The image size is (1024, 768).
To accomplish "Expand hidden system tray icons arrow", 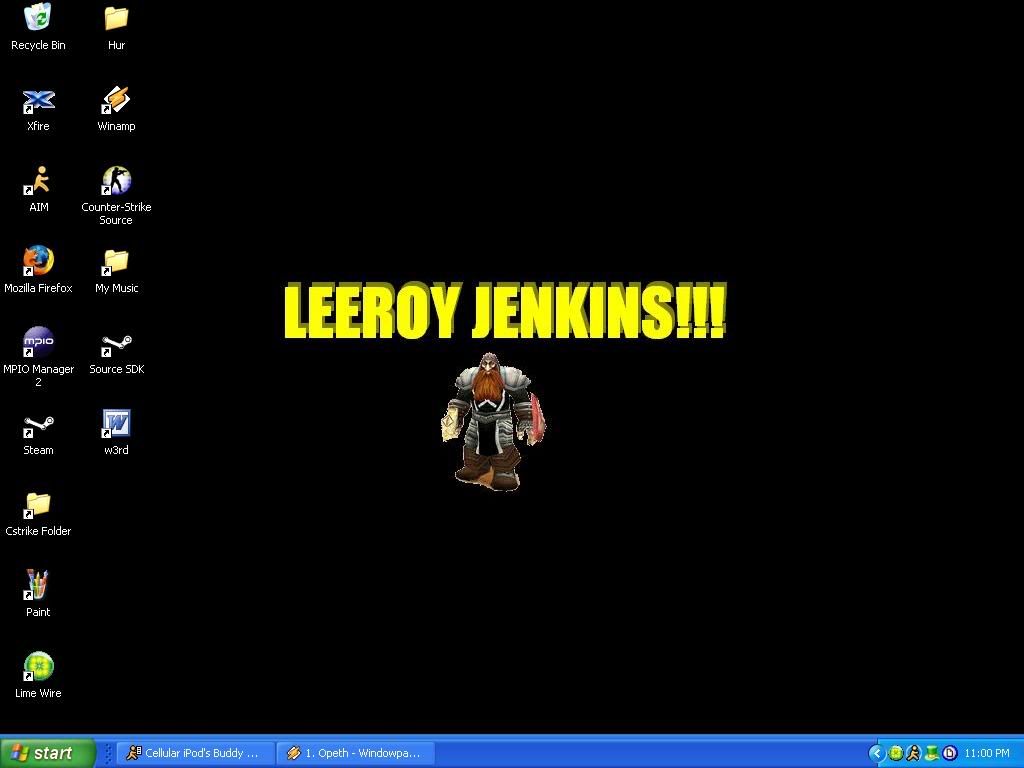I will pyautogui.click(x=877, y=753).
